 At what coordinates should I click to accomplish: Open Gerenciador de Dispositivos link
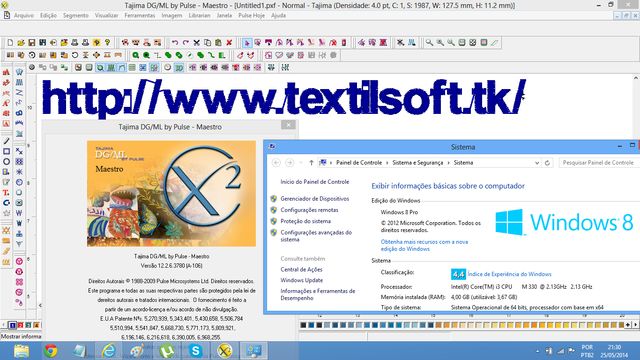(x=315, y=199)
